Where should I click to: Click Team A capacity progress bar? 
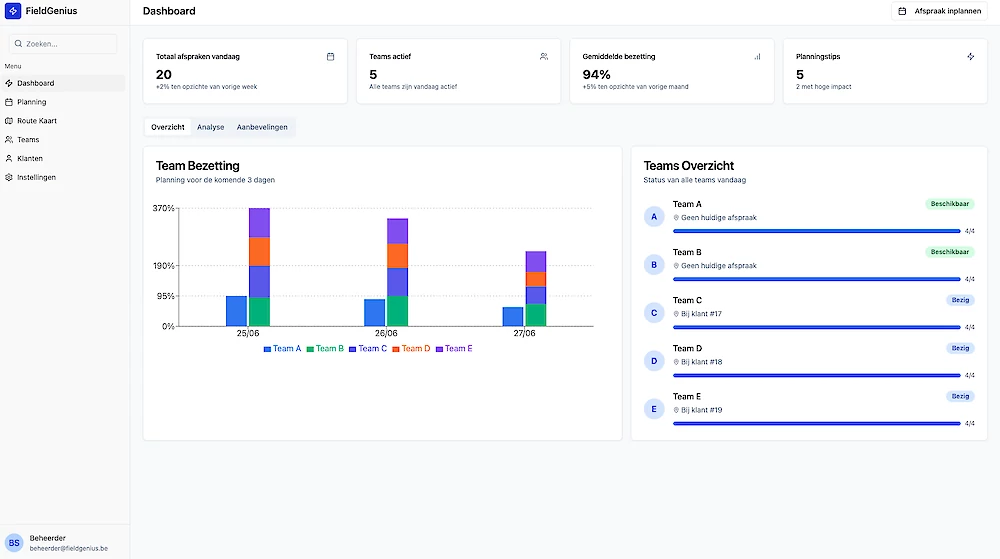816,231
